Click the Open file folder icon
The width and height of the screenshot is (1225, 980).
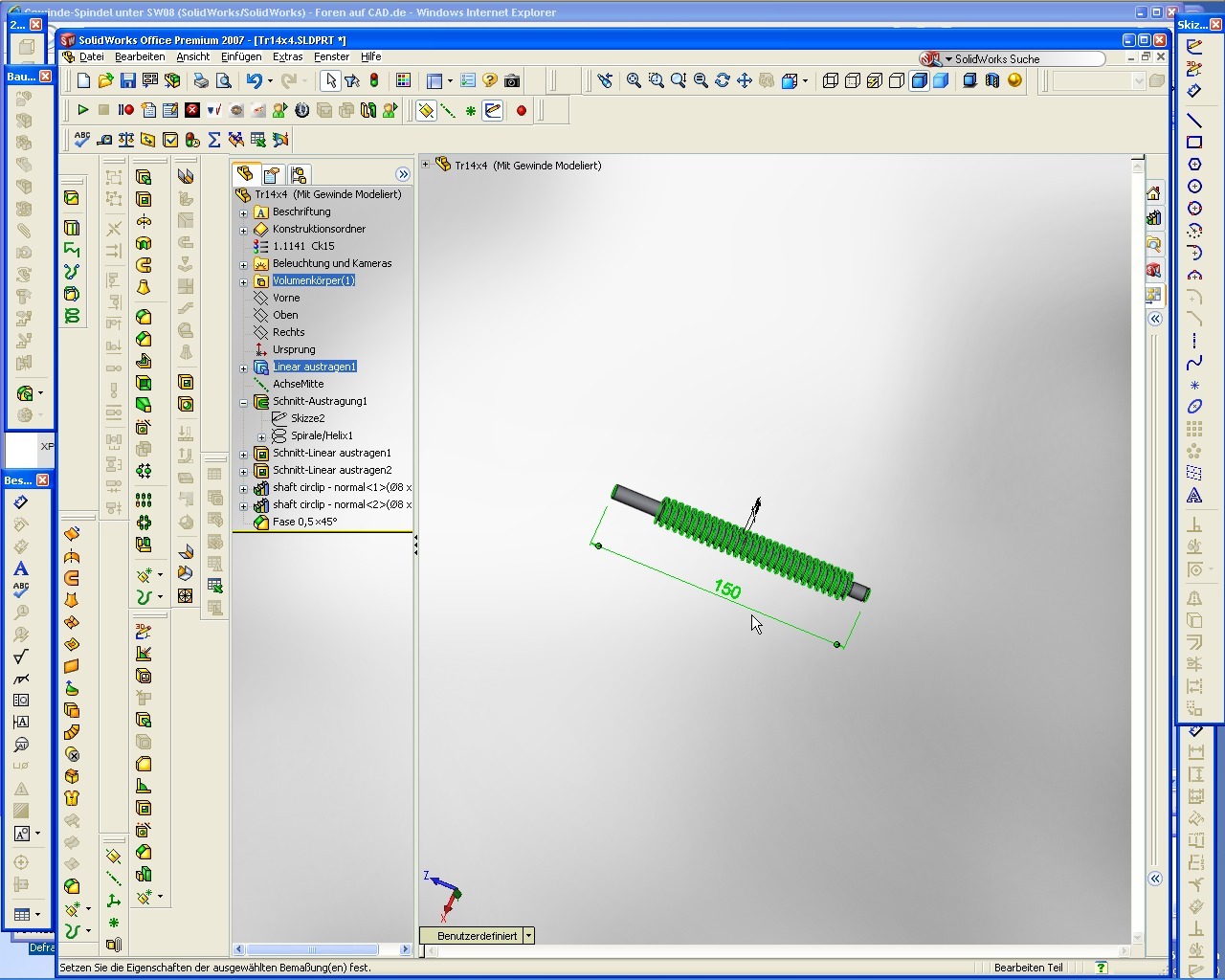pyautogui.click(x=105, y=81)
